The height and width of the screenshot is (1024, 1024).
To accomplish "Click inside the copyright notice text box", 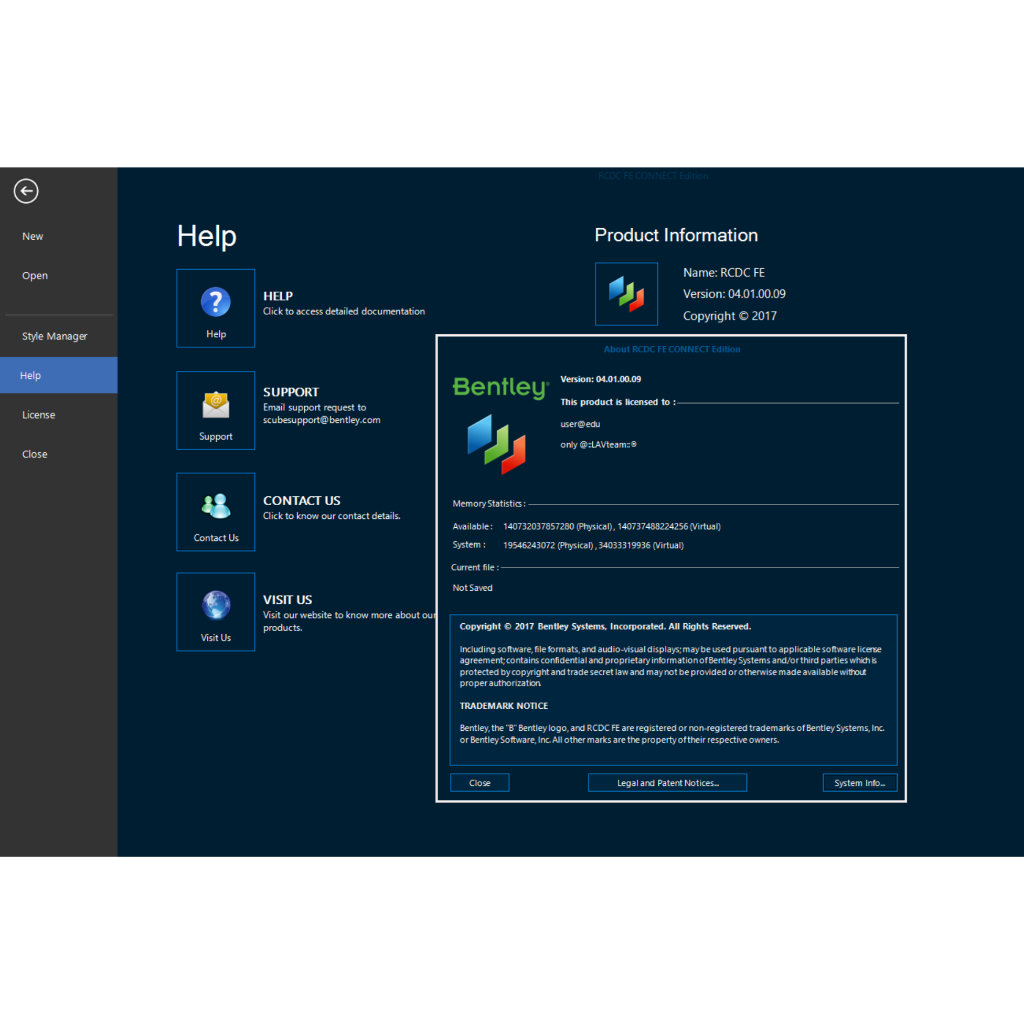I will (672, 690).
